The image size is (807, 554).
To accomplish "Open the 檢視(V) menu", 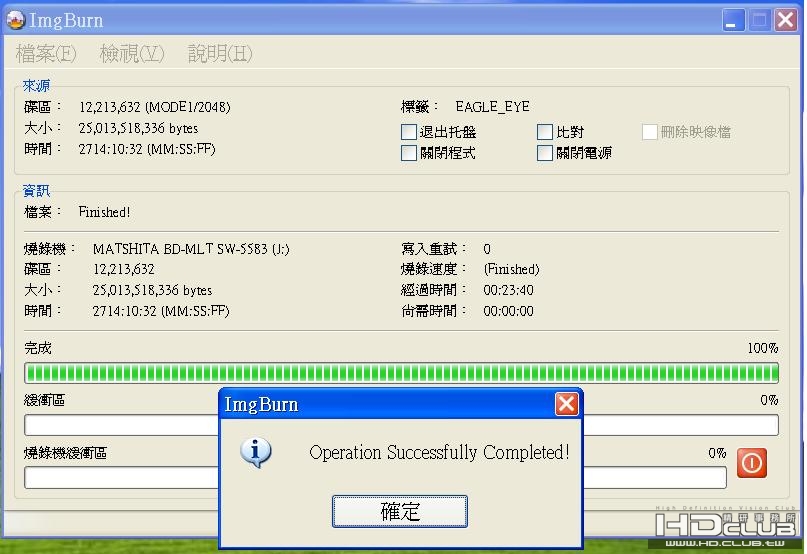I will click(132, 54).
